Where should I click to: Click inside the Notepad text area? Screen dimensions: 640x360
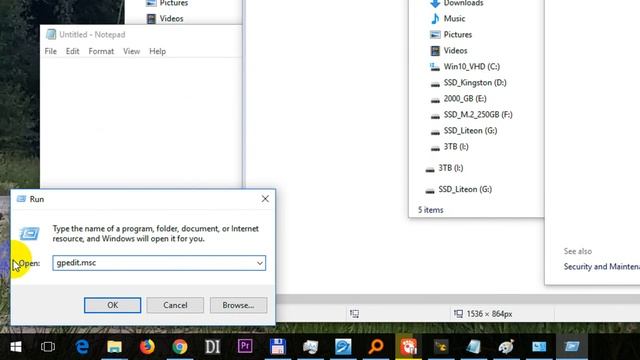141,122
